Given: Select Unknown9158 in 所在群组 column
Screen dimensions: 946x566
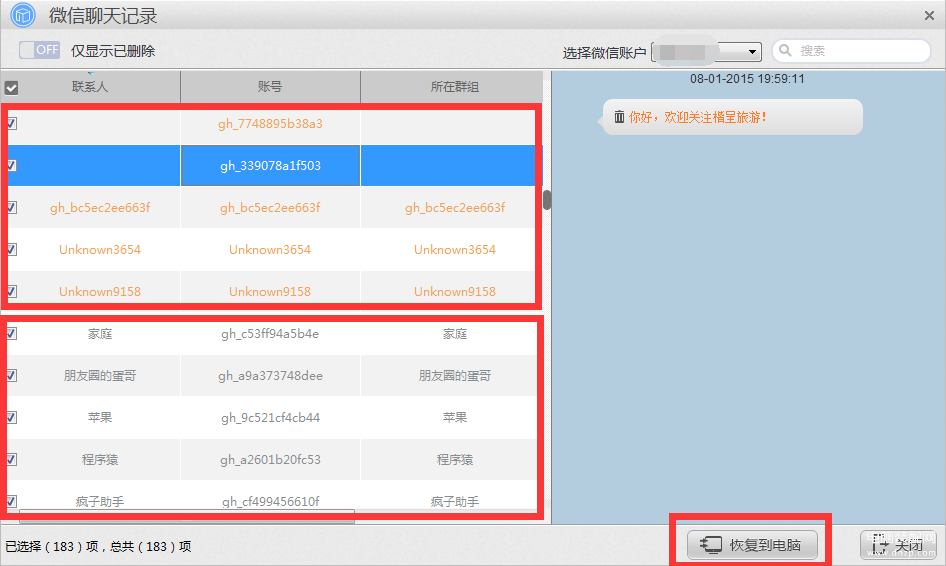Looking at the screenshot, I should pyautogui.click(x=455, y=291).
